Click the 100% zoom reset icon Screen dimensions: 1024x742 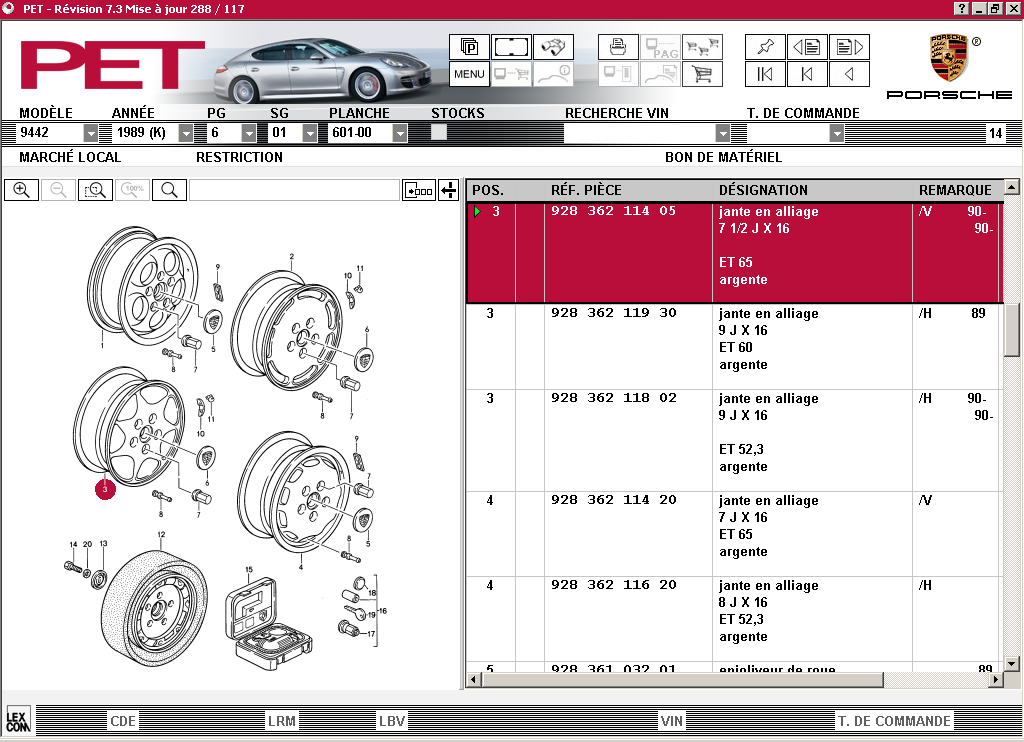(133, 190)
